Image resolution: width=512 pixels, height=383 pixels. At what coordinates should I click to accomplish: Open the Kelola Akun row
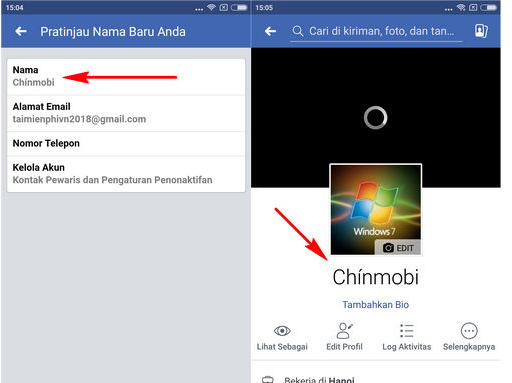point(126,174)
